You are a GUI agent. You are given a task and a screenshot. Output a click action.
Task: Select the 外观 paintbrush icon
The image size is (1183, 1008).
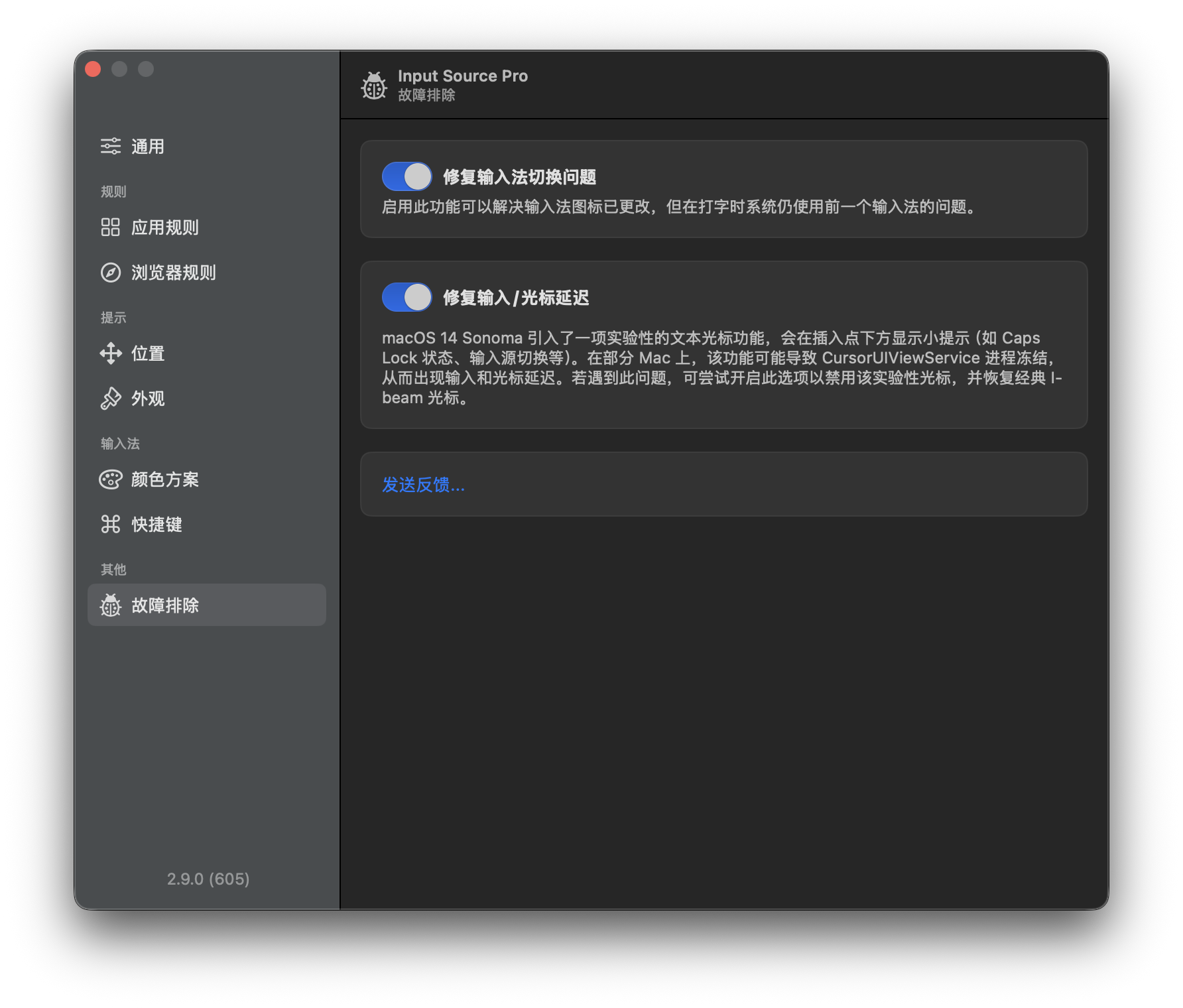110,399
